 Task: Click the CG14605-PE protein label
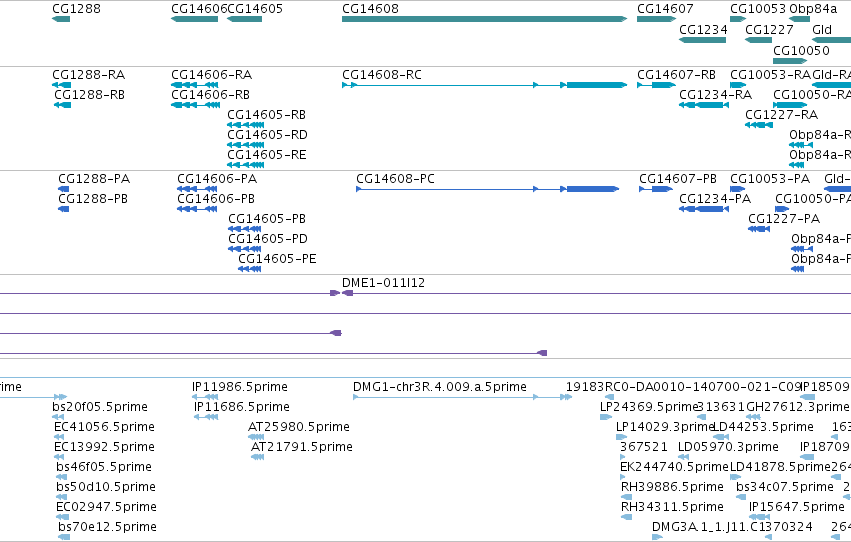pyautogui.click(x=277, y=259)
